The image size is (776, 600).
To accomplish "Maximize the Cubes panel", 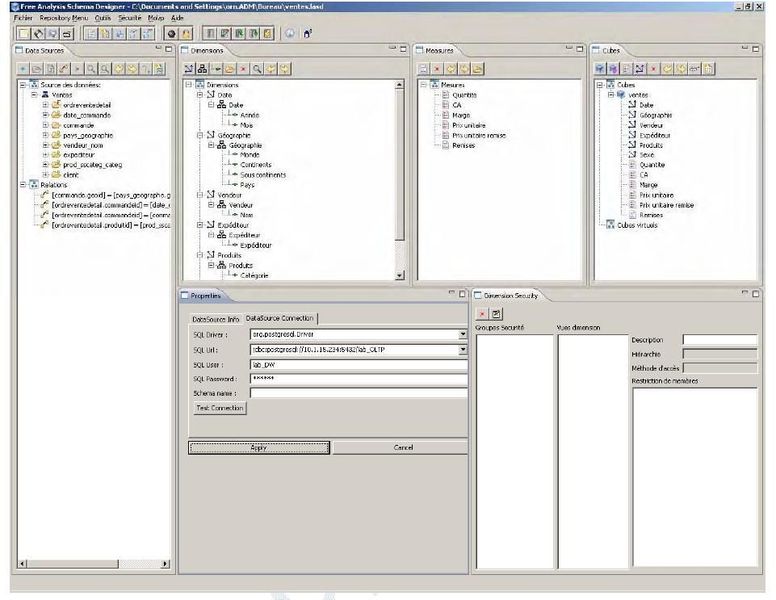I will coord(754,48).
